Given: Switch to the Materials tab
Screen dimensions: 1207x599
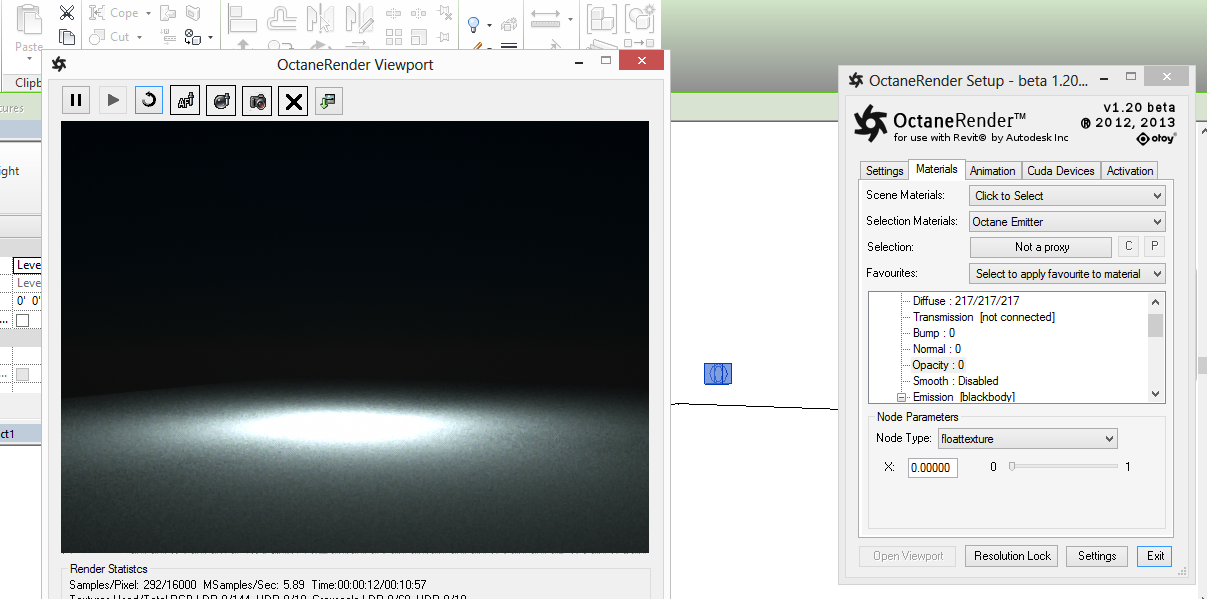Looking at the screenshot, I should pos(937,170).
